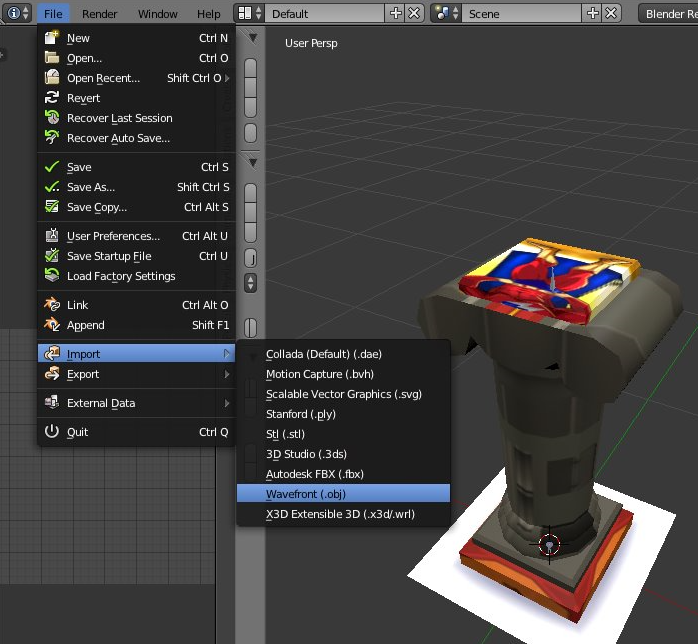Open the Render menu
Screen dimensions: 698x644
pyautogui.click(x=99, y=14)
